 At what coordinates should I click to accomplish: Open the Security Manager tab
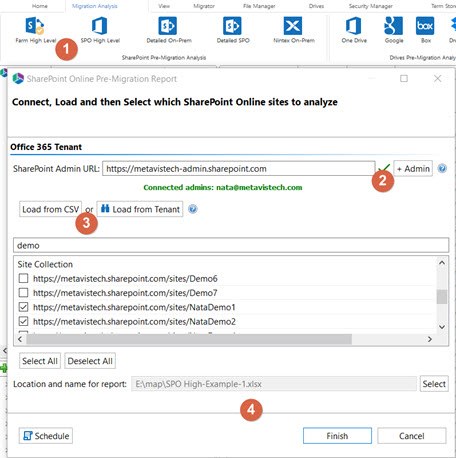pyautogui.click(x=371, y=6)
